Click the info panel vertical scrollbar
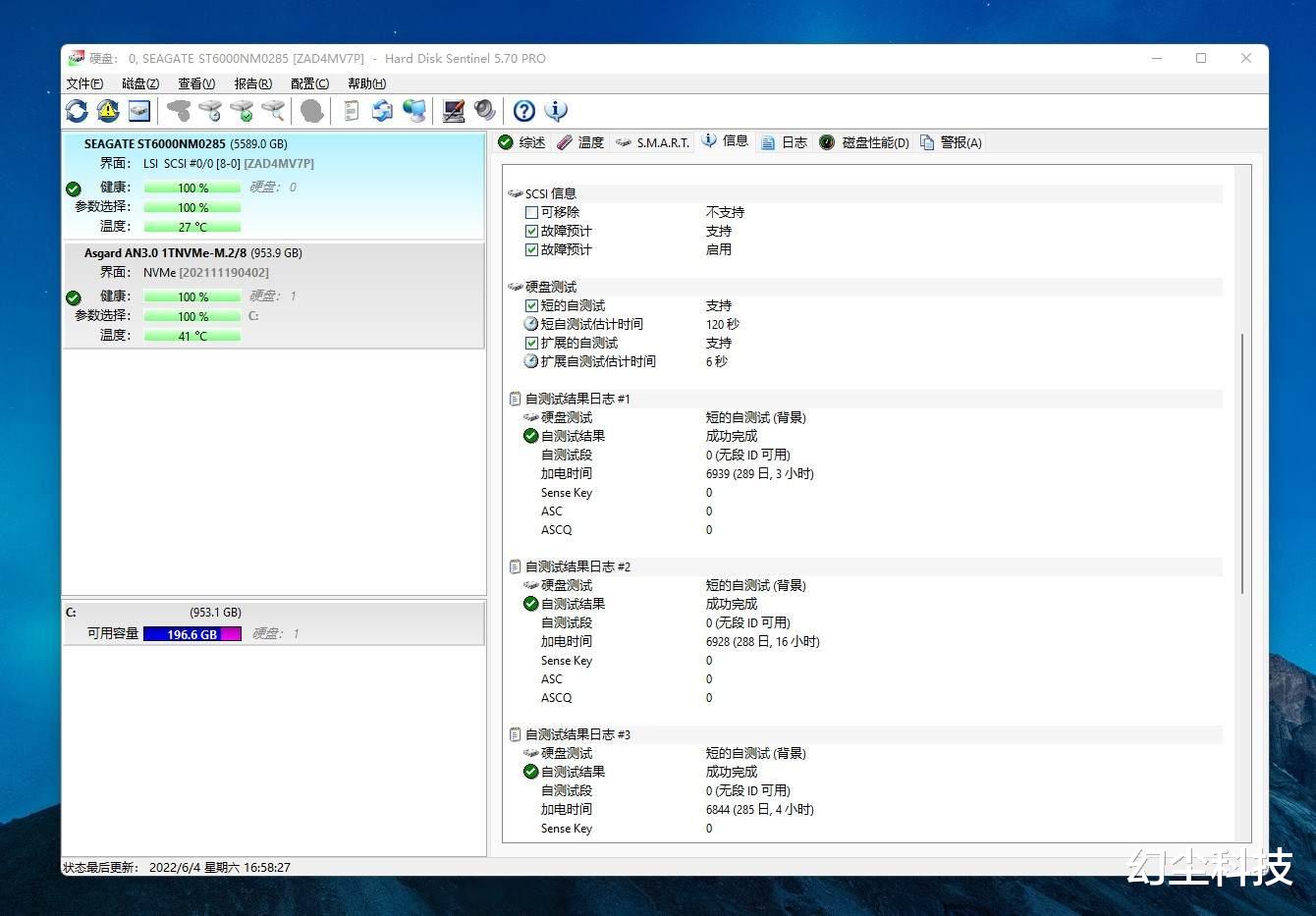Screen dimensions: 1316x916 pyautogui.click(x=1242, y=463)
